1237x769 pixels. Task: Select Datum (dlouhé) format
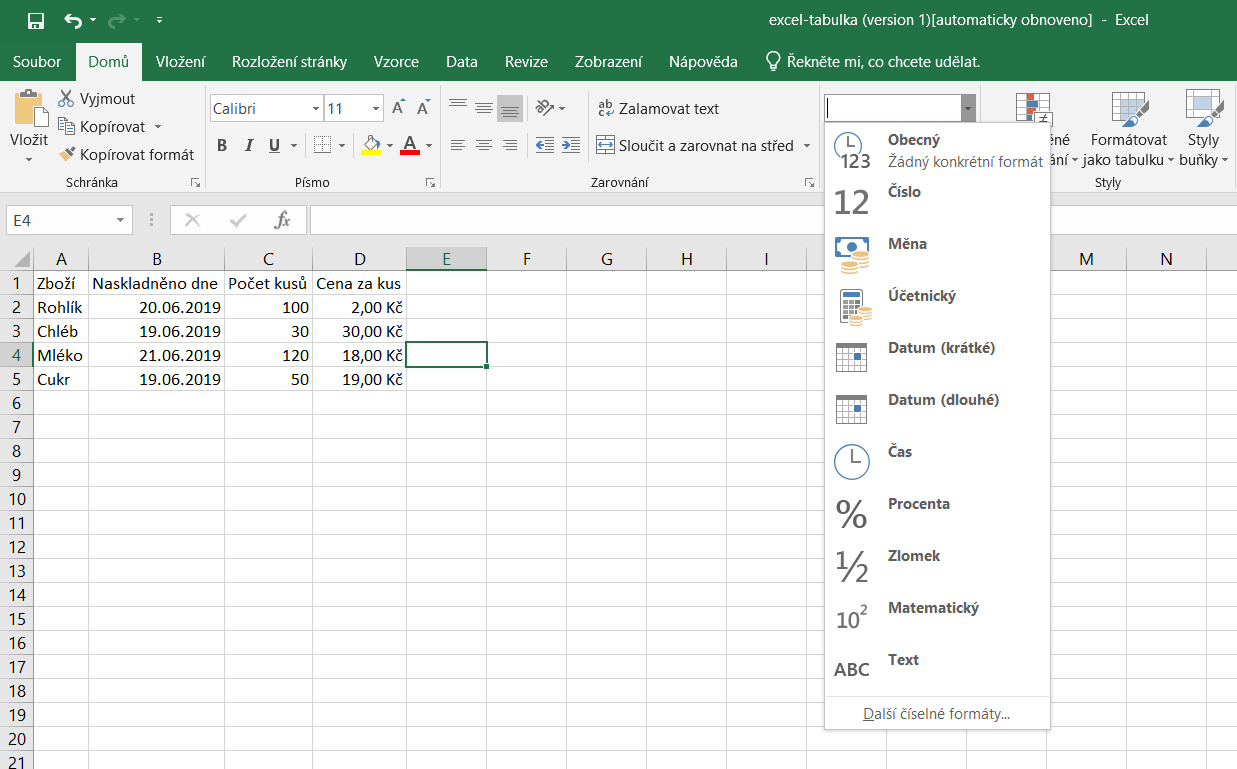click(x=937, y=409)
